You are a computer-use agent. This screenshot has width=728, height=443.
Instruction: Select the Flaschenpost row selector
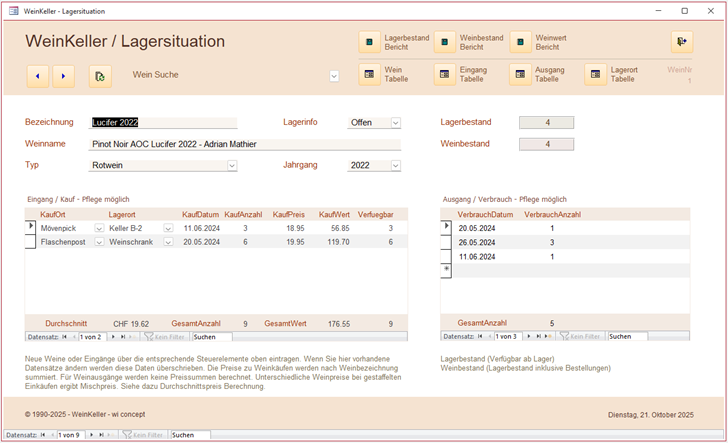(30, 242)
